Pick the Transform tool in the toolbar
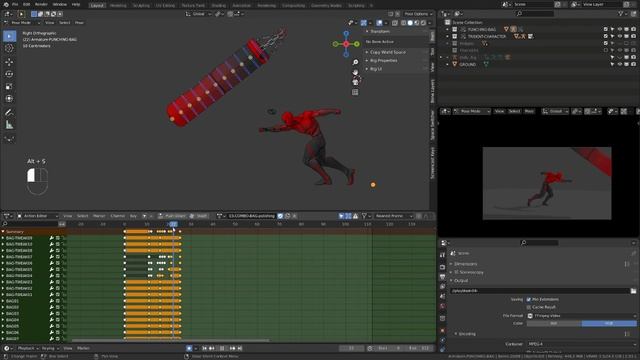The height and width of the screenshot is (360, 640). click(9, 99)
